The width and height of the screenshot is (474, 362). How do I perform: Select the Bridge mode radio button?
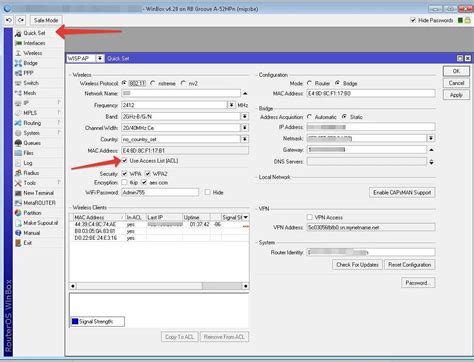338,83
